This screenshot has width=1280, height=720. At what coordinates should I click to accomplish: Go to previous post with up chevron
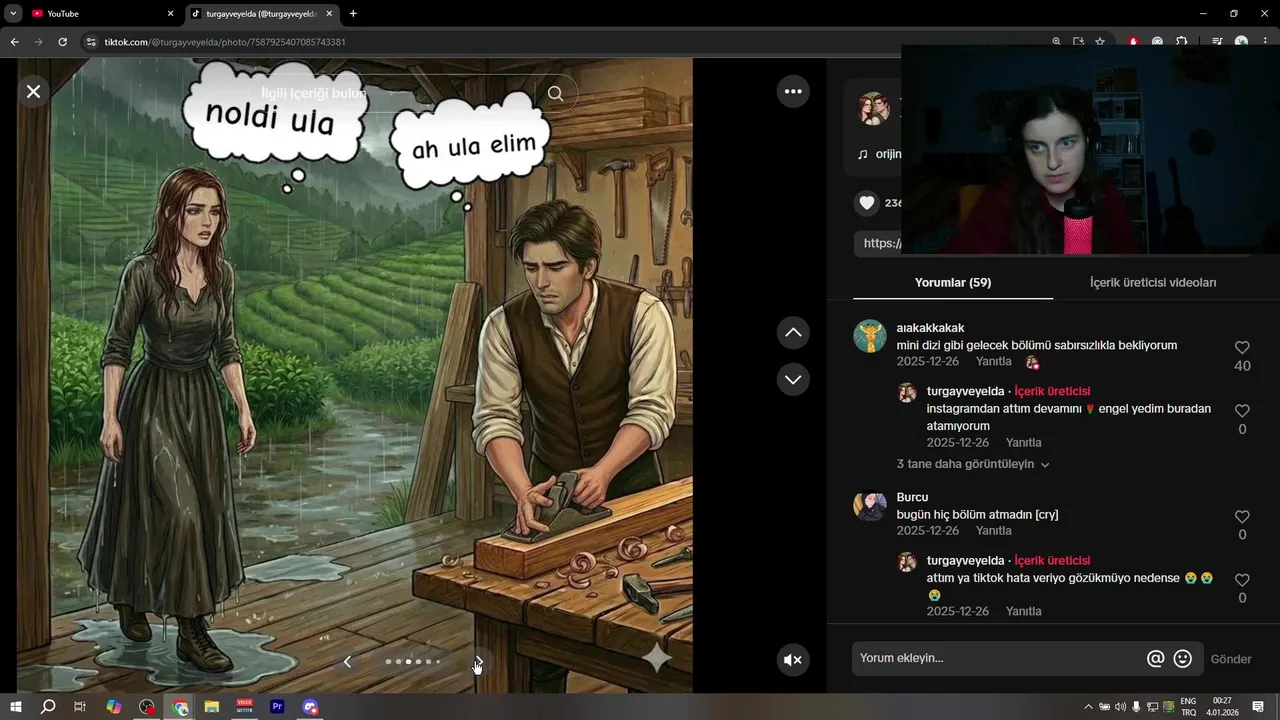[793, 332]
